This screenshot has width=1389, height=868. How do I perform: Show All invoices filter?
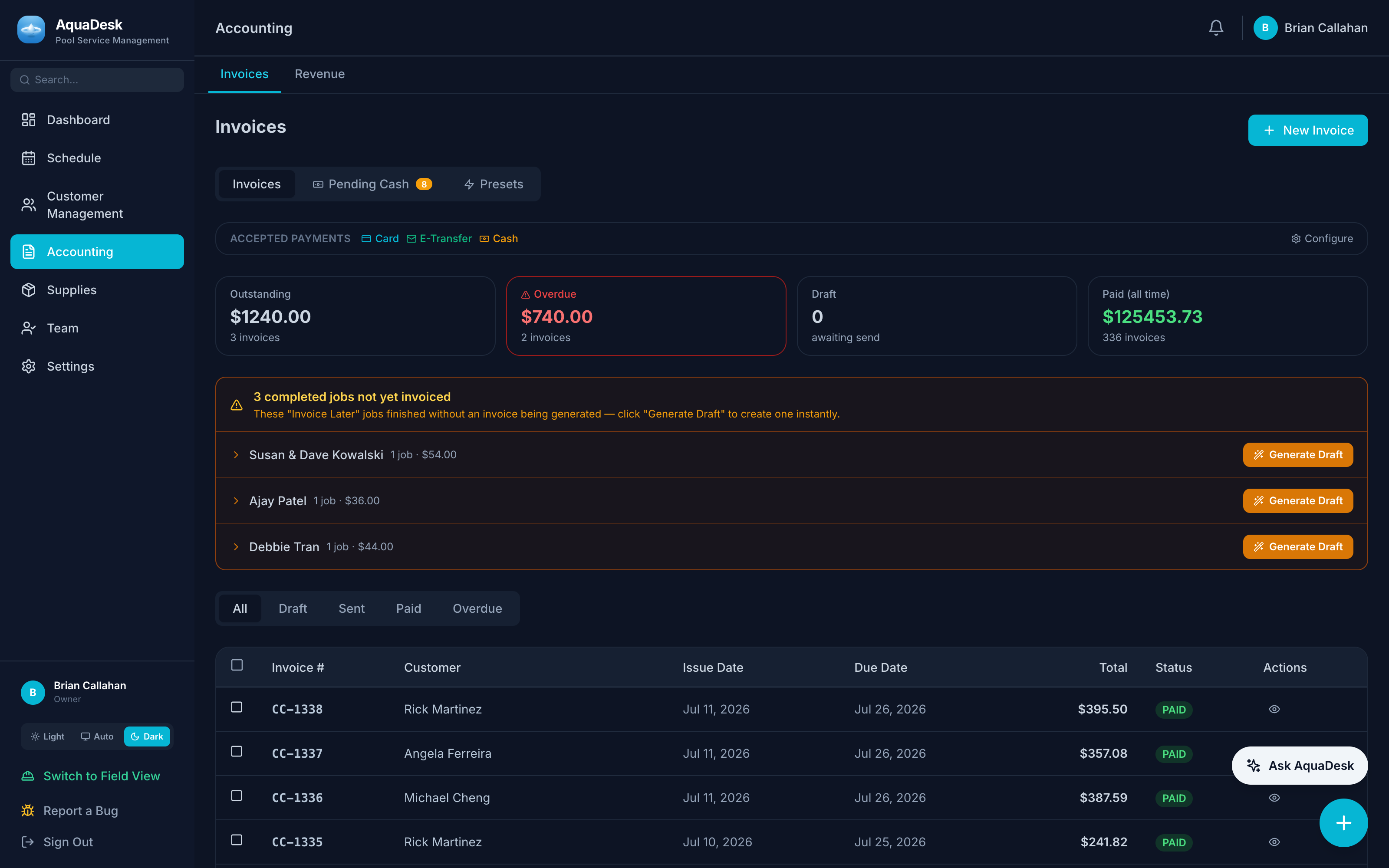(240, 608)
